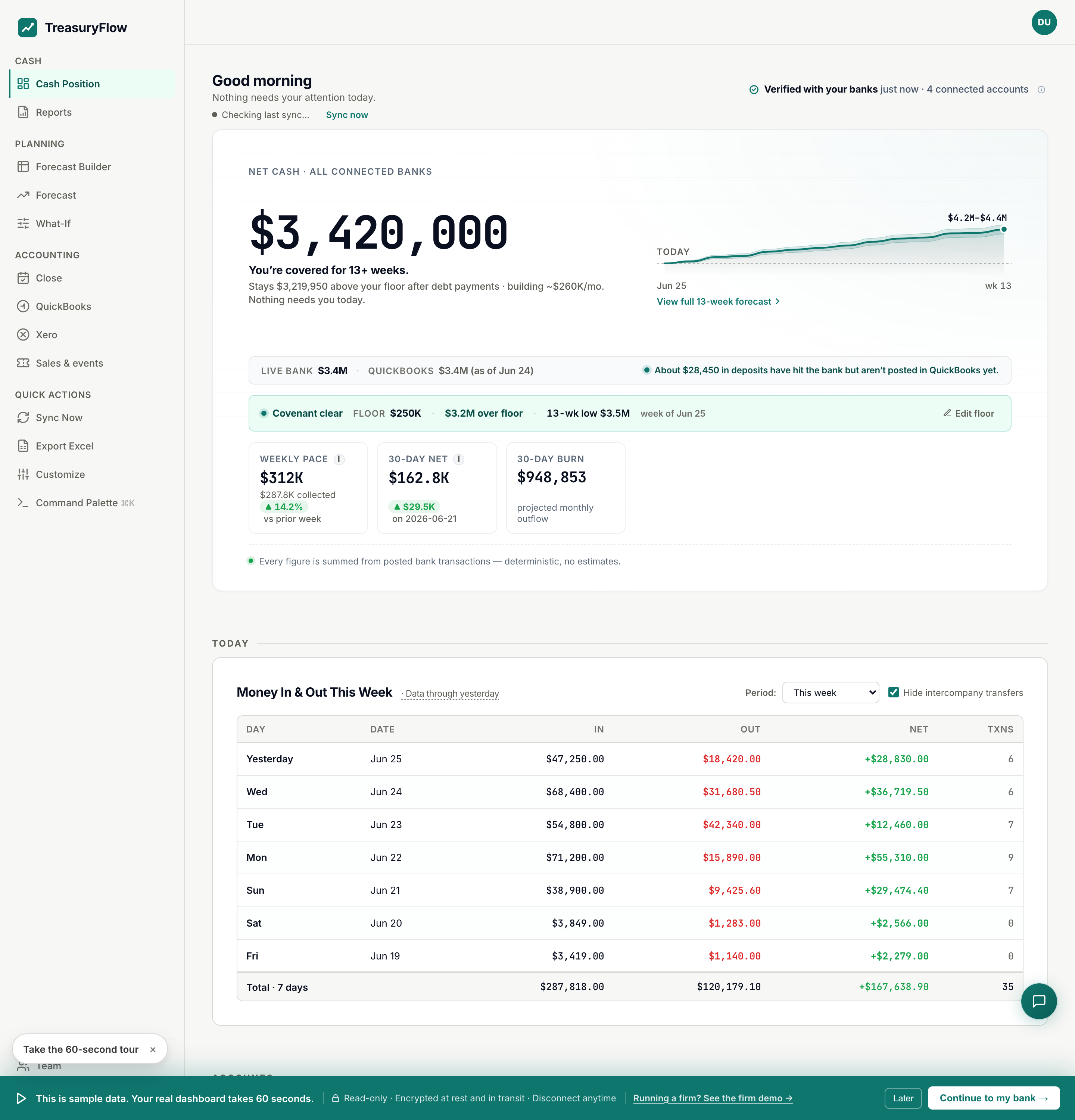
Task: Click the TXNS column header
Action: tap(1000, 729)
